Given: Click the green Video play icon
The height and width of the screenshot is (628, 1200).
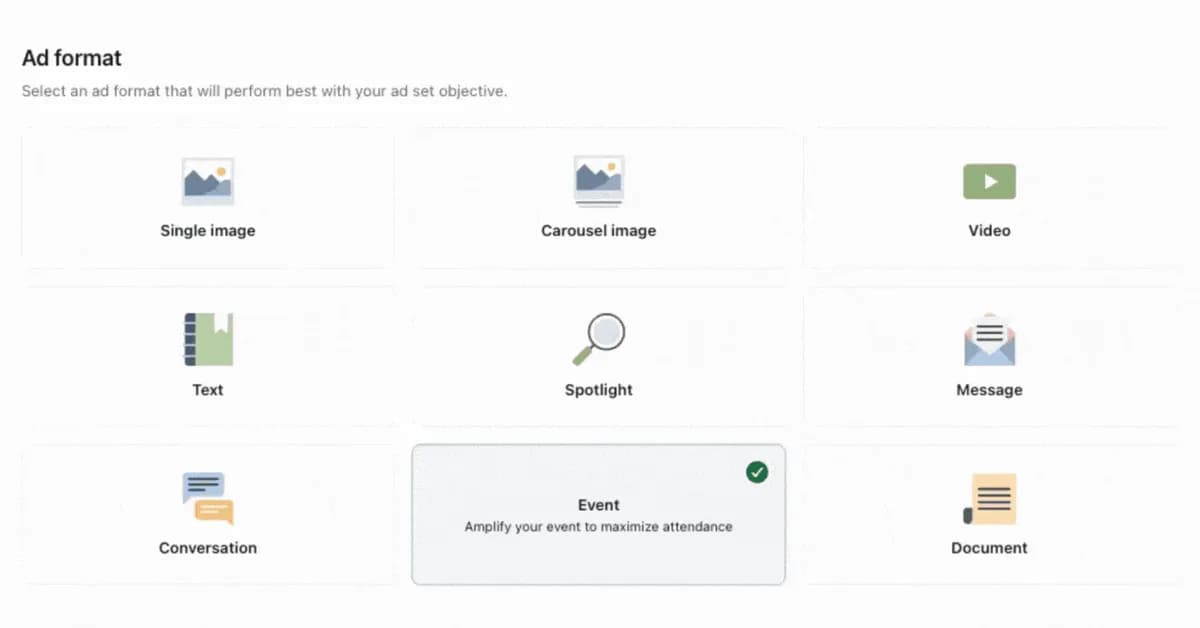Looking at the screenshot, I should [x=988, y=181].
